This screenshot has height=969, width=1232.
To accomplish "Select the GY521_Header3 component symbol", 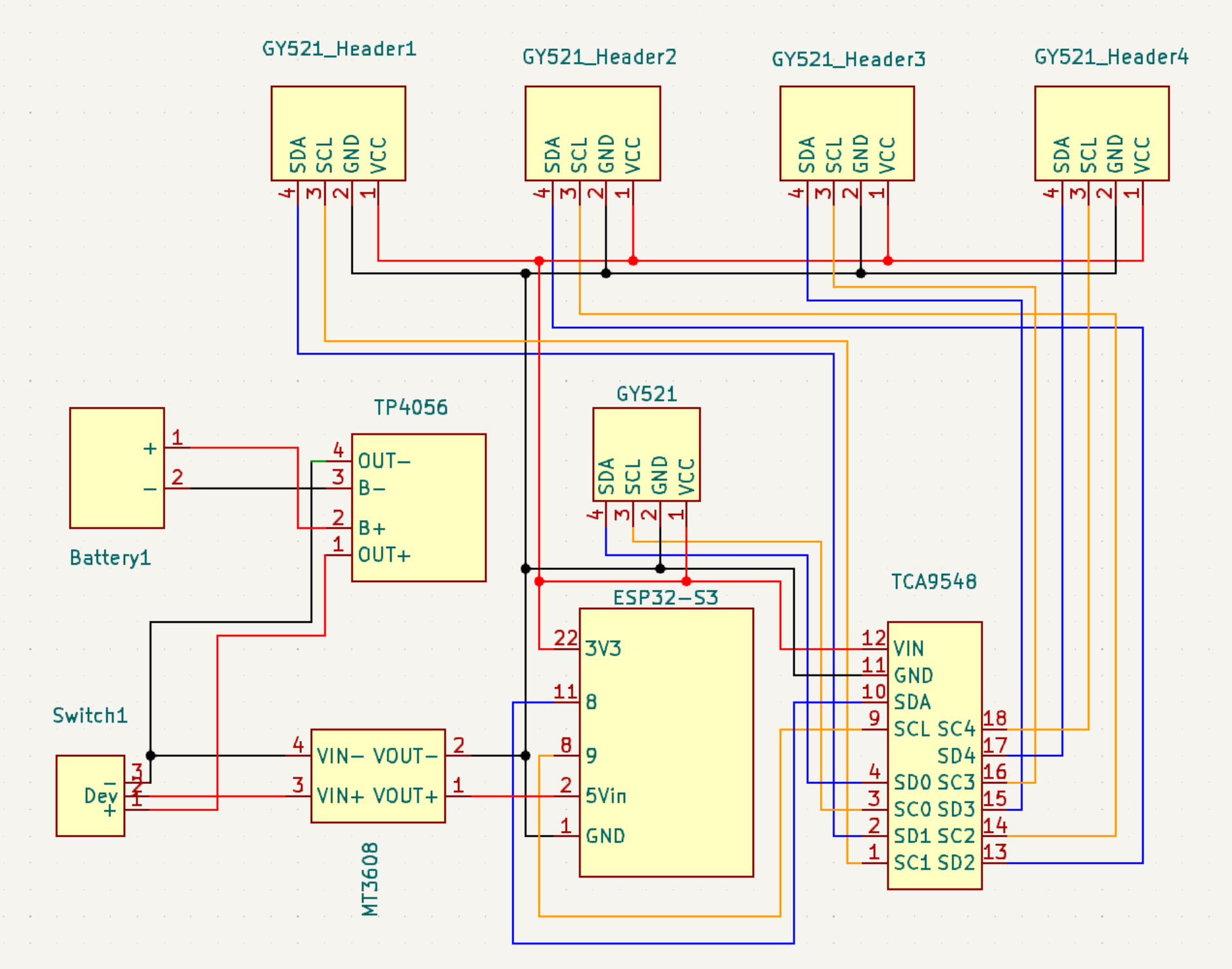I will [x=848, y=132].
